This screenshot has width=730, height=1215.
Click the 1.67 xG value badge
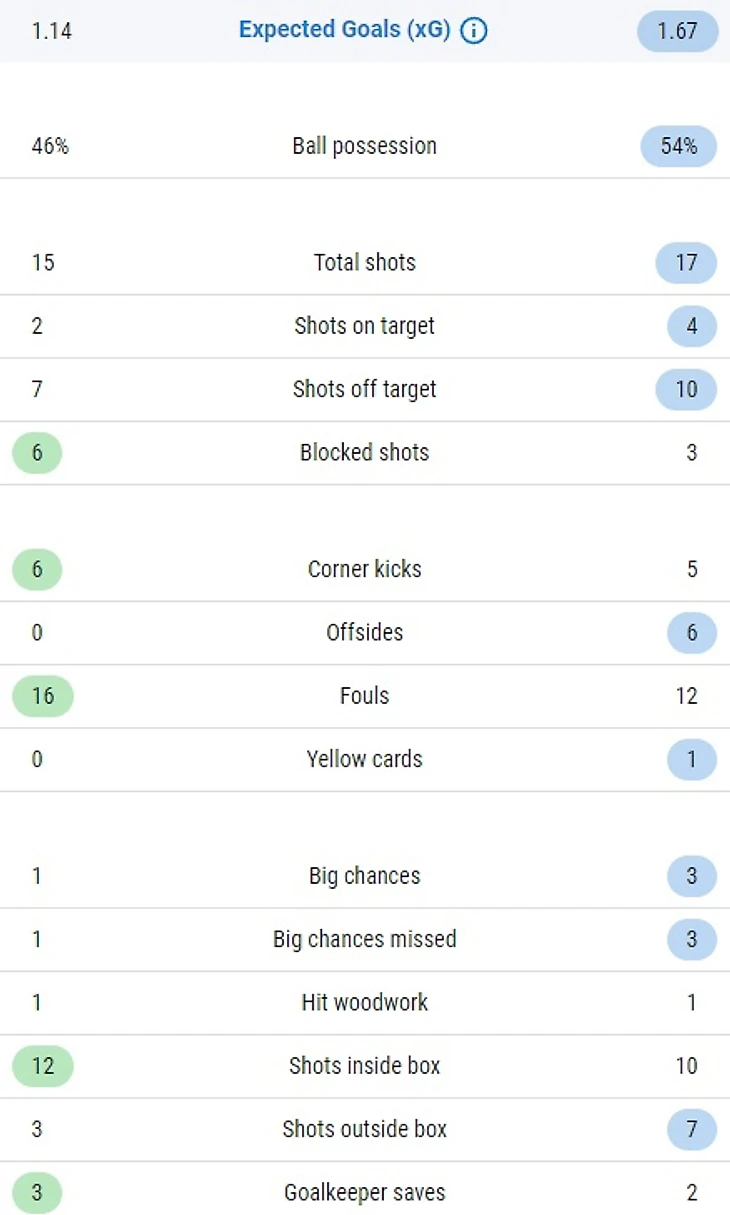(x=677, y=31)
